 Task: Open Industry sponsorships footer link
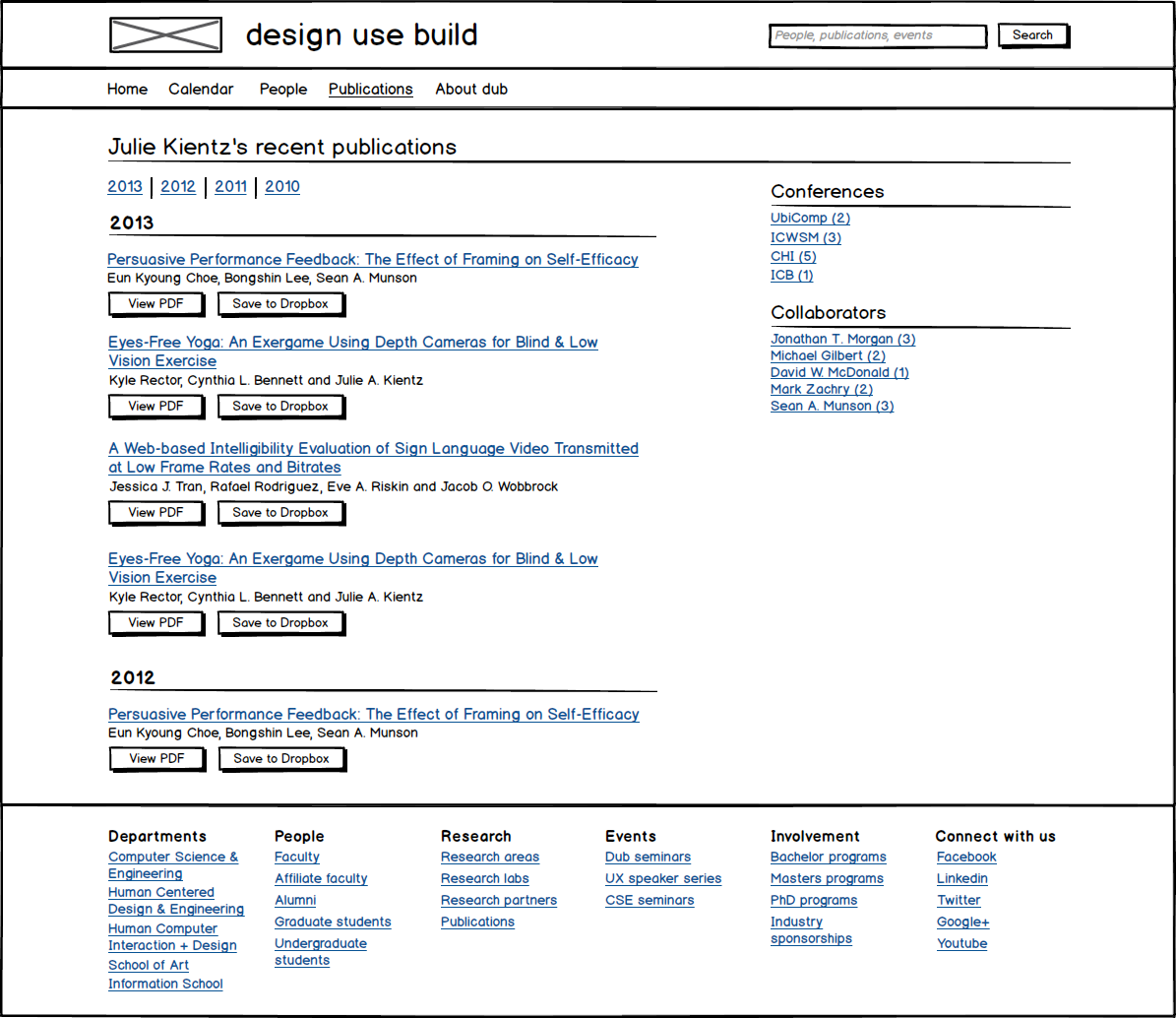coord(812,930)
